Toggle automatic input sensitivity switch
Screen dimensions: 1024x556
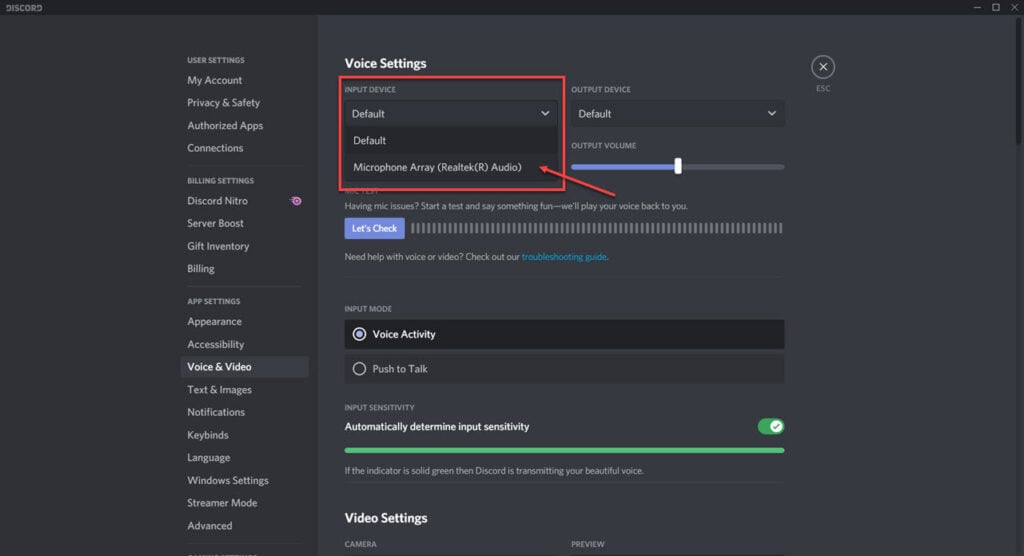pyautogui.click(x=771, y=427)
